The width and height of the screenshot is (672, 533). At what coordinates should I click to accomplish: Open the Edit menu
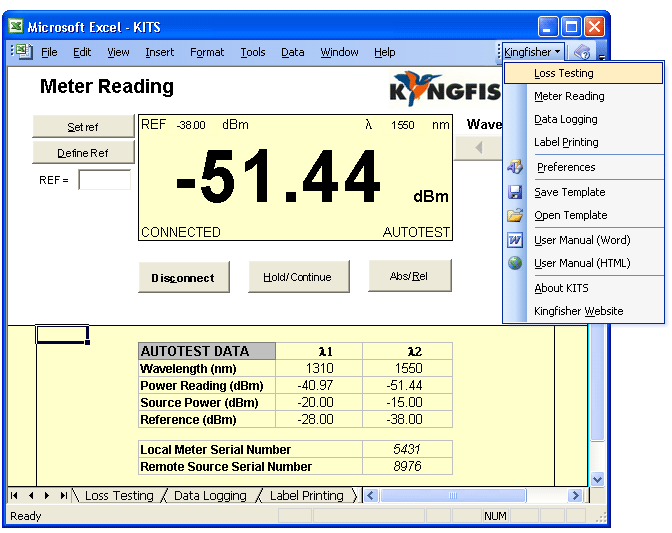pyautogui.click(x=82, y=52)
